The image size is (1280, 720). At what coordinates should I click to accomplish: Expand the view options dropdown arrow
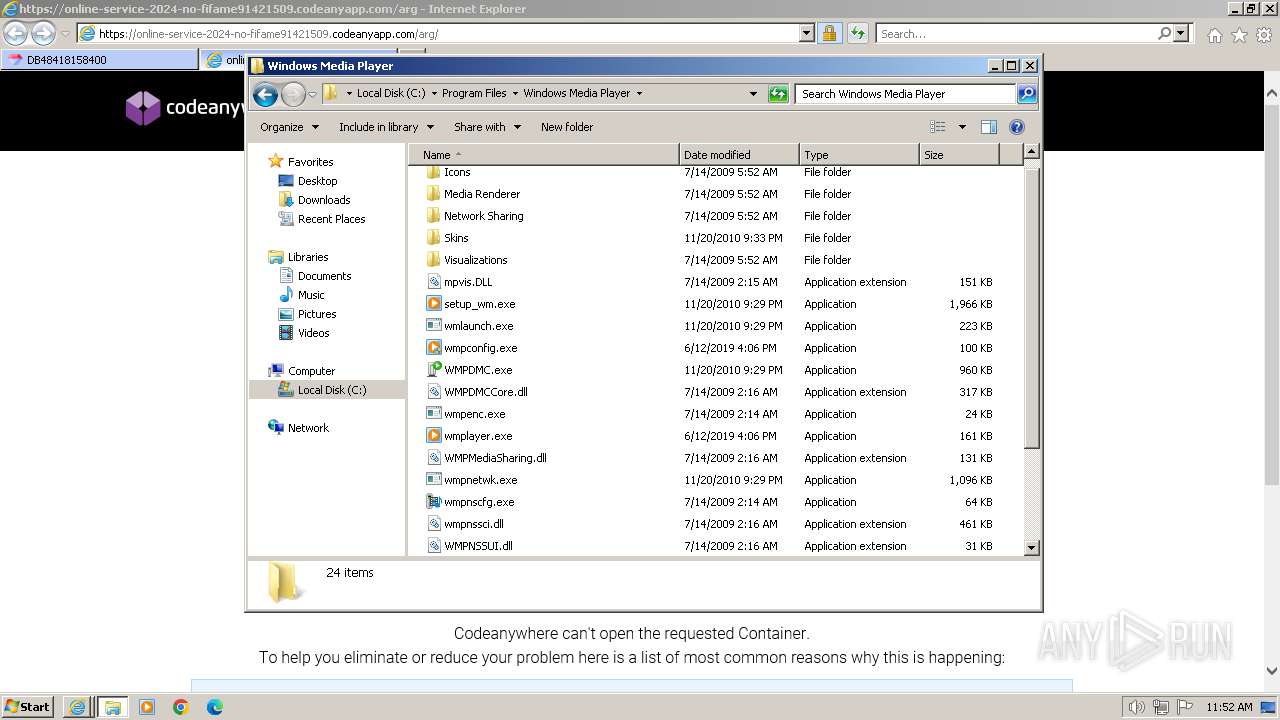pos(962,127)
